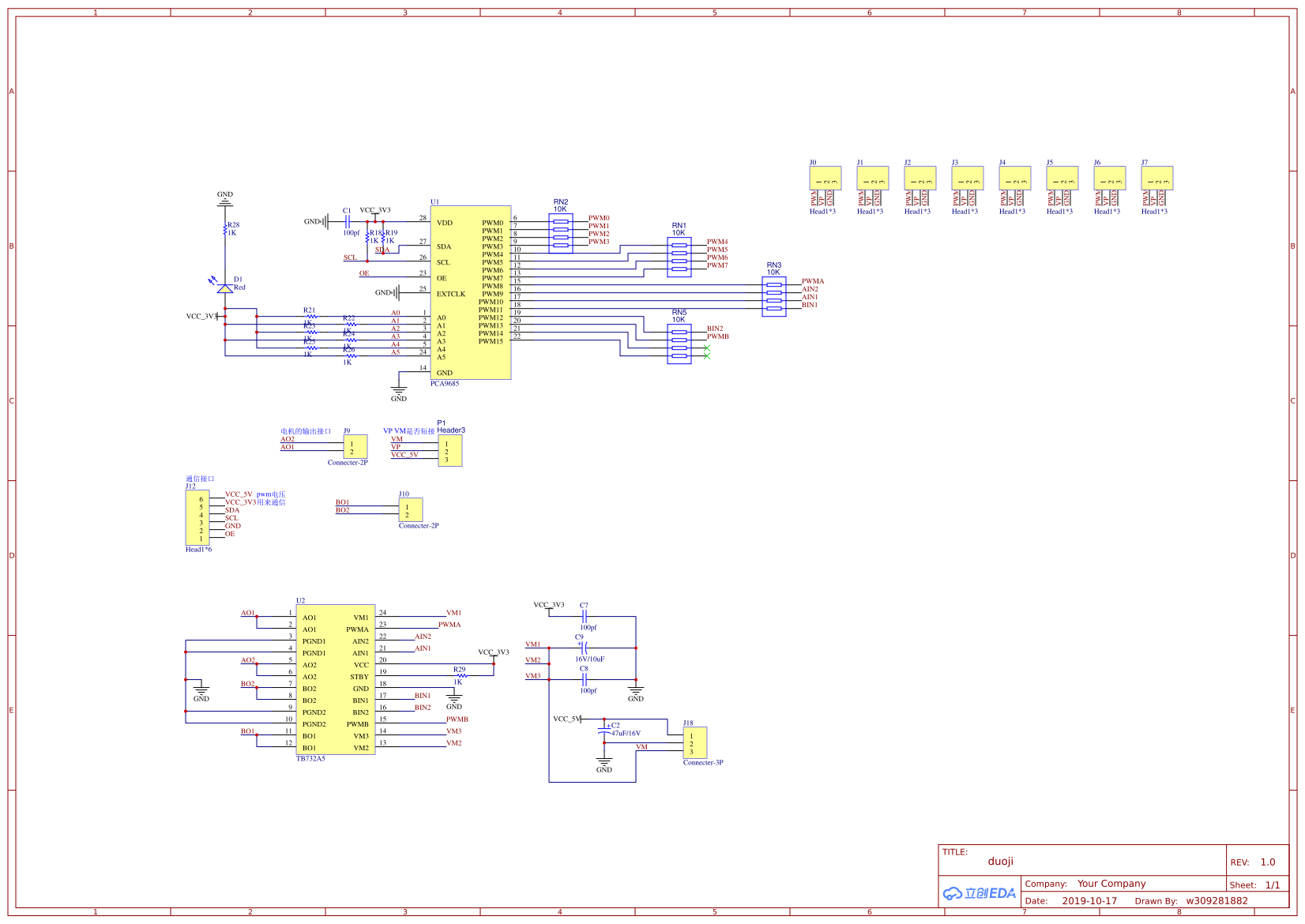
Task: Select the RN5 10K resistor network symbol
Action: [679, 344]
